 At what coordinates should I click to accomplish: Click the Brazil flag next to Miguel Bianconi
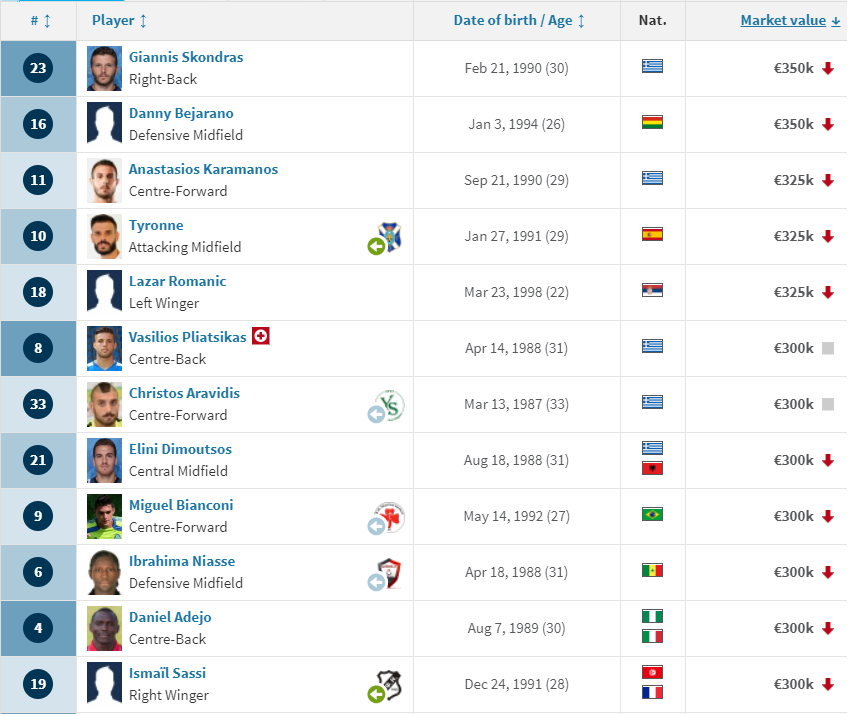[x=652, y=514]
